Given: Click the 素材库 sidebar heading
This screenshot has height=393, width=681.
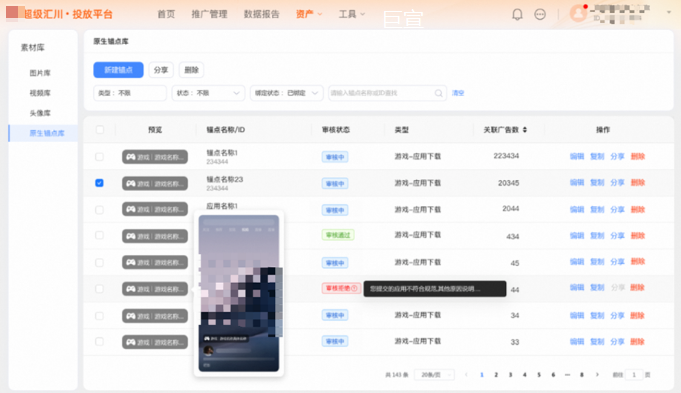Looking at the screenshot, I should point(33,48).
